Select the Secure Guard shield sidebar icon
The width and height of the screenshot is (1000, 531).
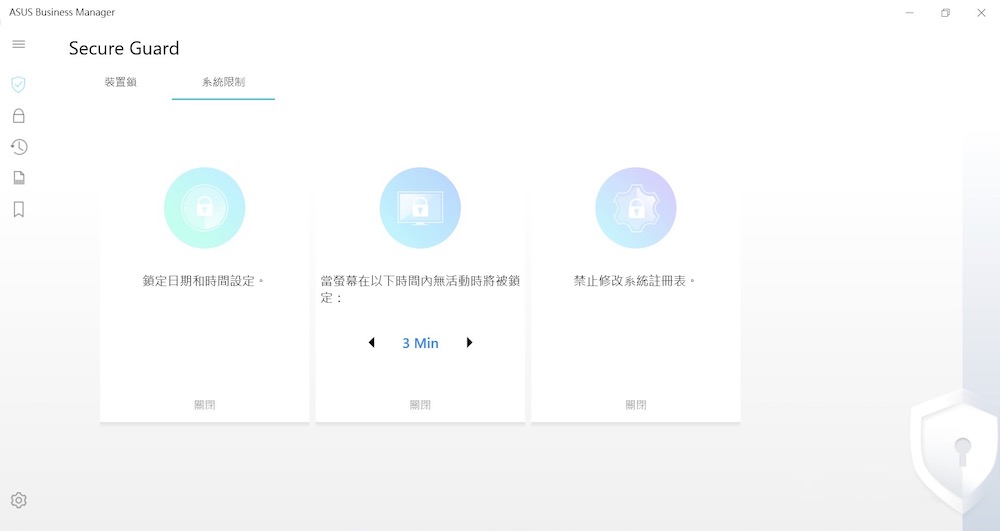pos(18,84)
